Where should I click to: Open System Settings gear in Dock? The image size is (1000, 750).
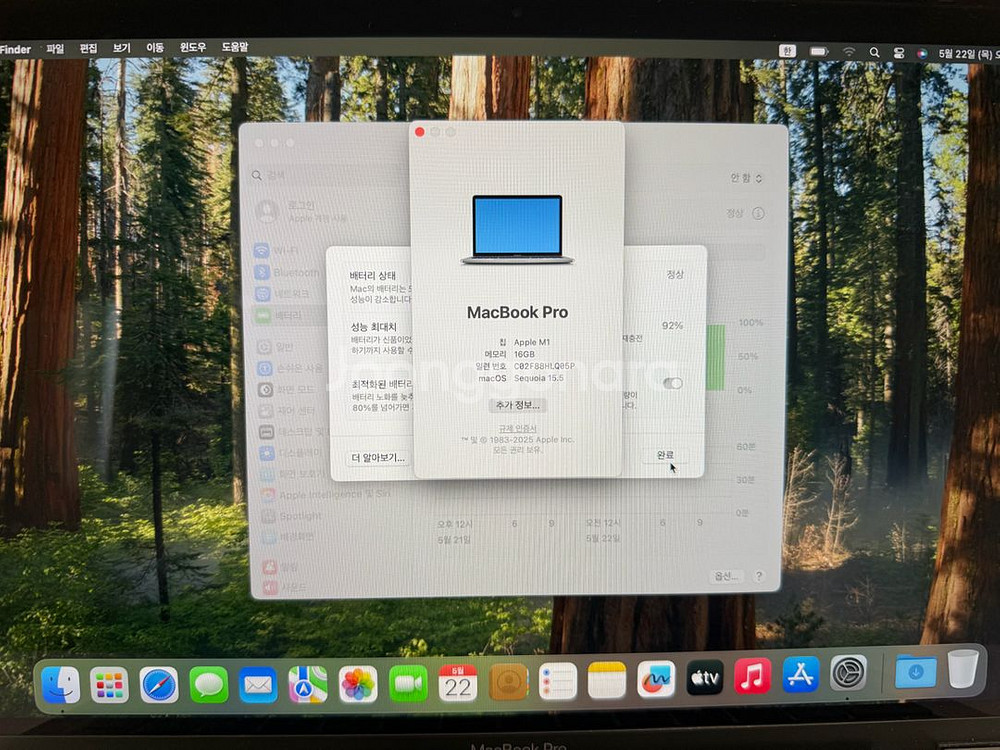pos(848,673)
